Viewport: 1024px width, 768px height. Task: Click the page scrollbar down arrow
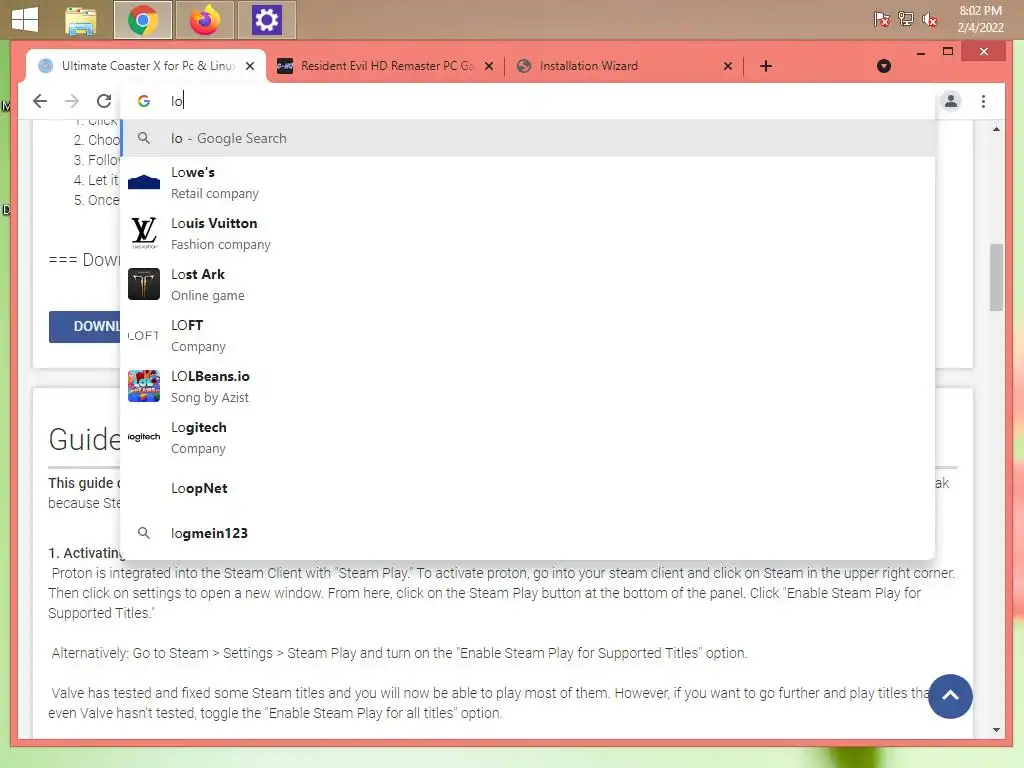click(x=996, y=729)
